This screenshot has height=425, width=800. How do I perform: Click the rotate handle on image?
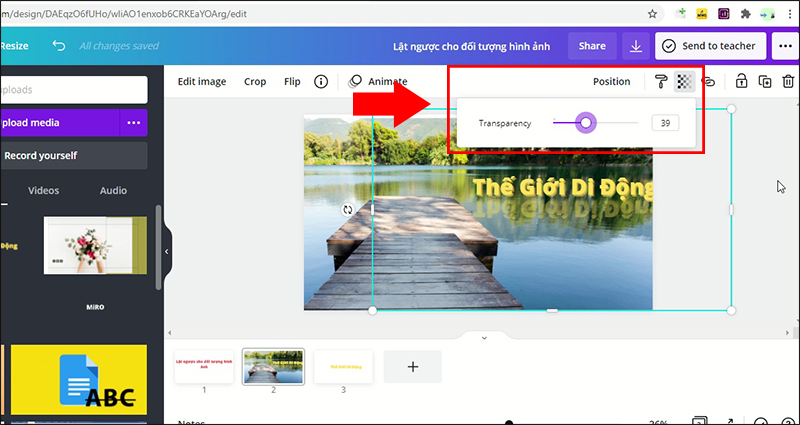[347, 210]
